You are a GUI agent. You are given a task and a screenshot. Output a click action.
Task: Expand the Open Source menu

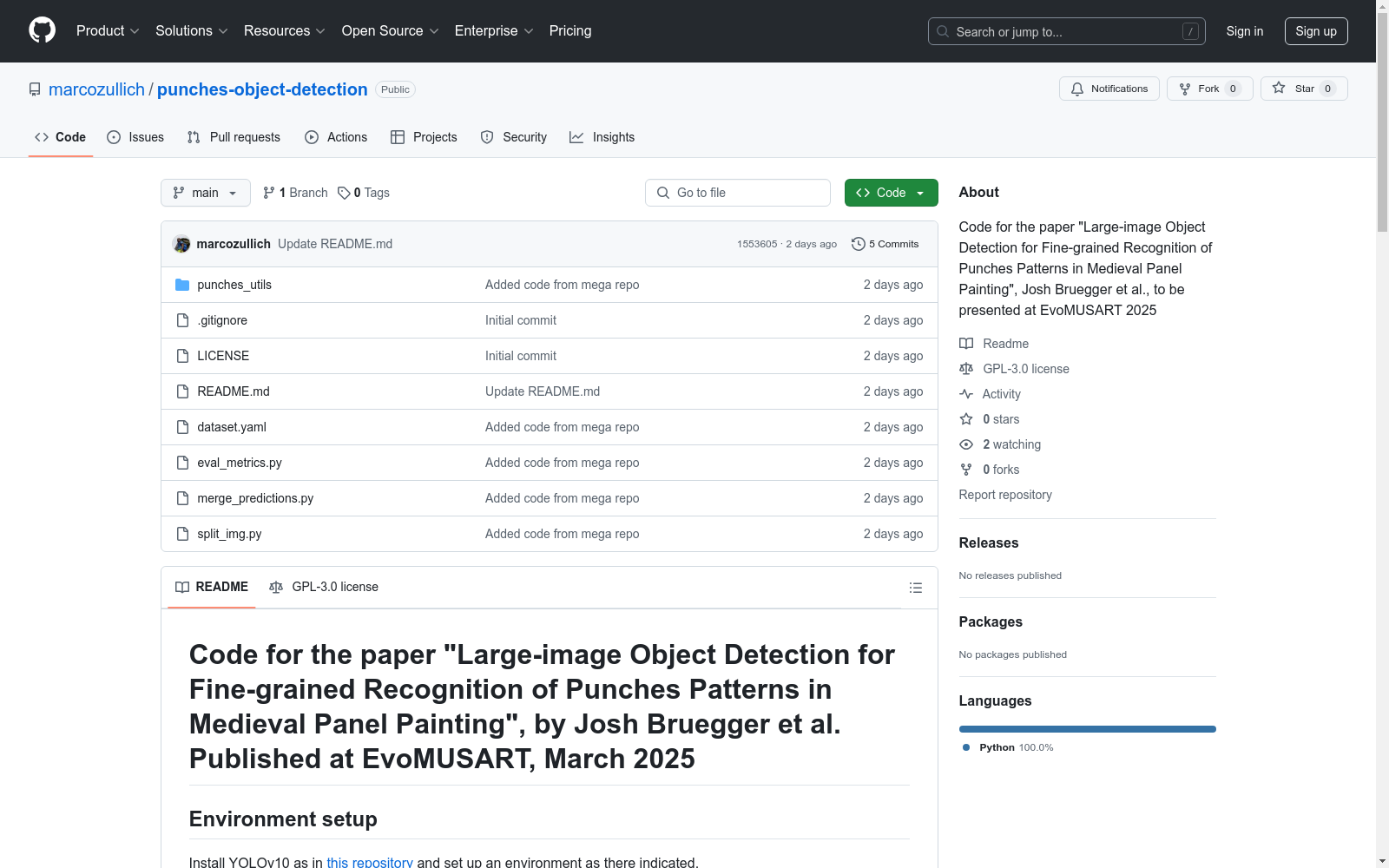(391, 30)
